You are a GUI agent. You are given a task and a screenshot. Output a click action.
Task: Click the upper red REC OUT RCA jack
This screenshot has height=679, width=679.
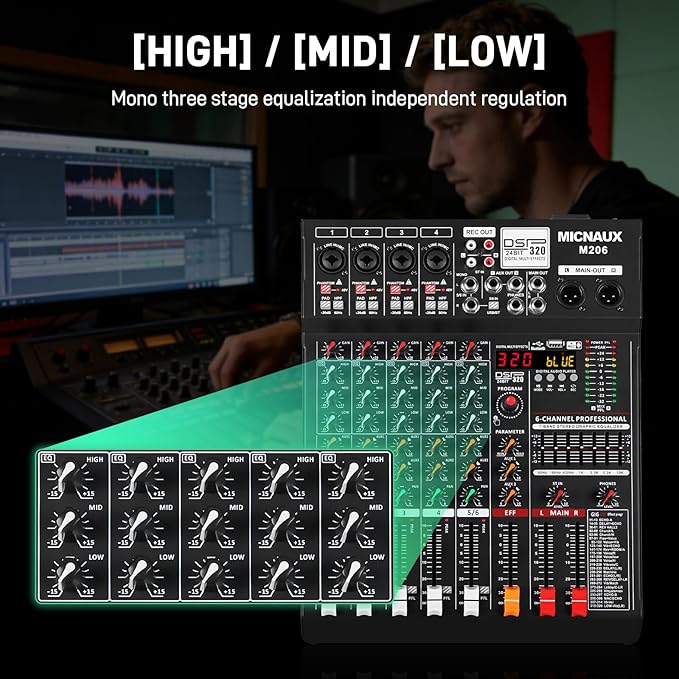(x=489, y=246)
